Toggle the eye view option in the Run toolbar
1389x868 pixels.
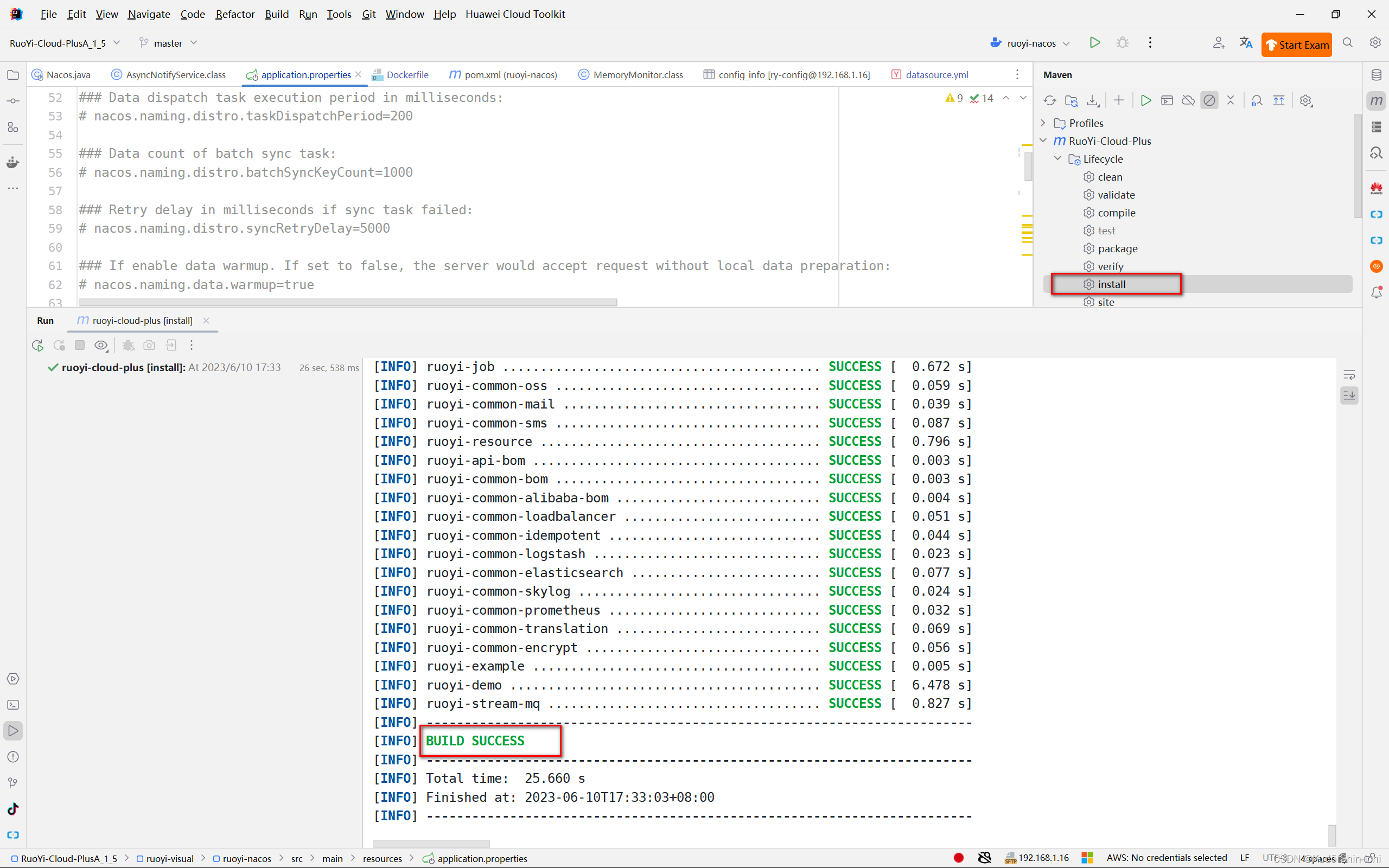coord(101,345)
